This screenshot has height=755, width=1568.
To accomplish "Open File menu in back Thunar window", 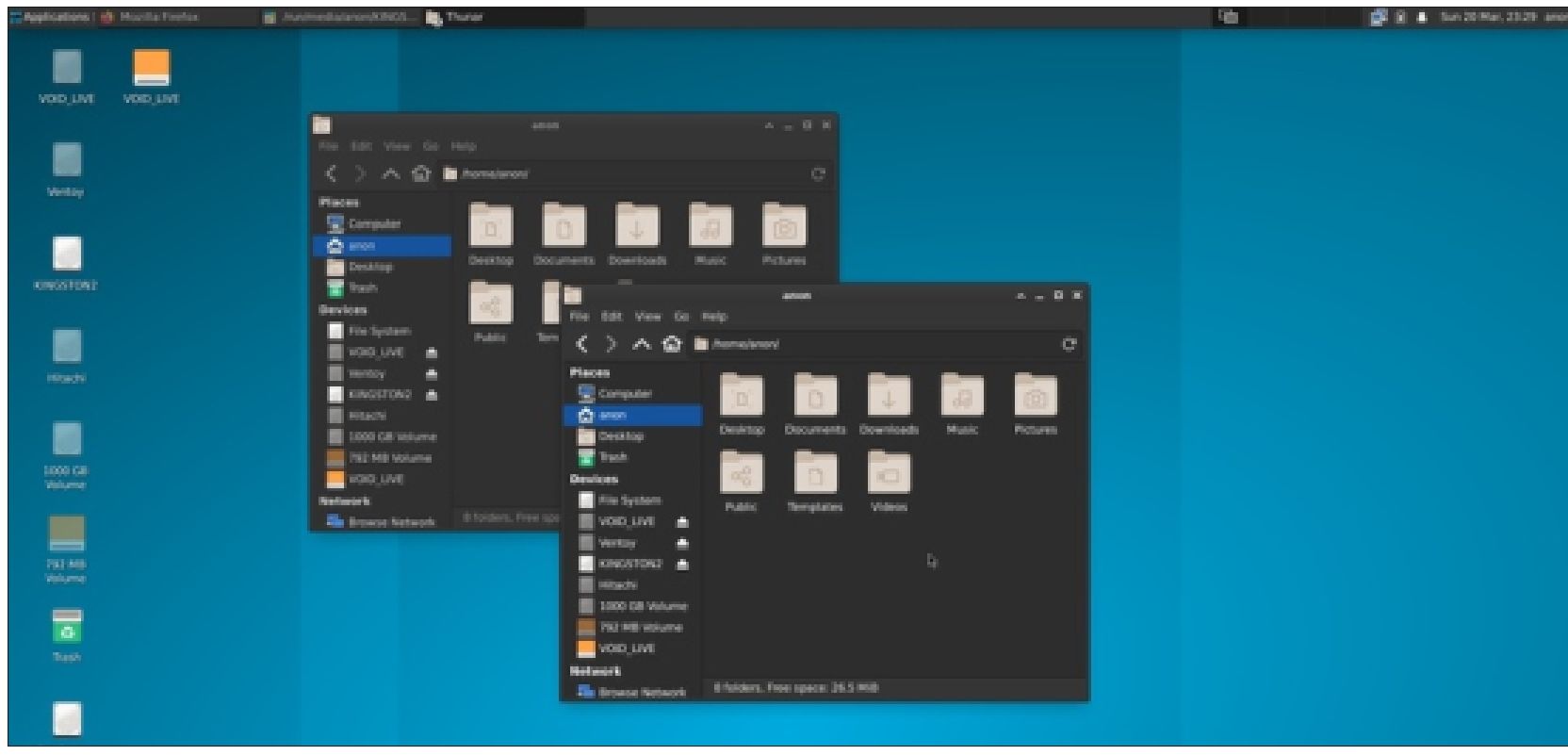I will pyautogui.click(x=328, y=146).
